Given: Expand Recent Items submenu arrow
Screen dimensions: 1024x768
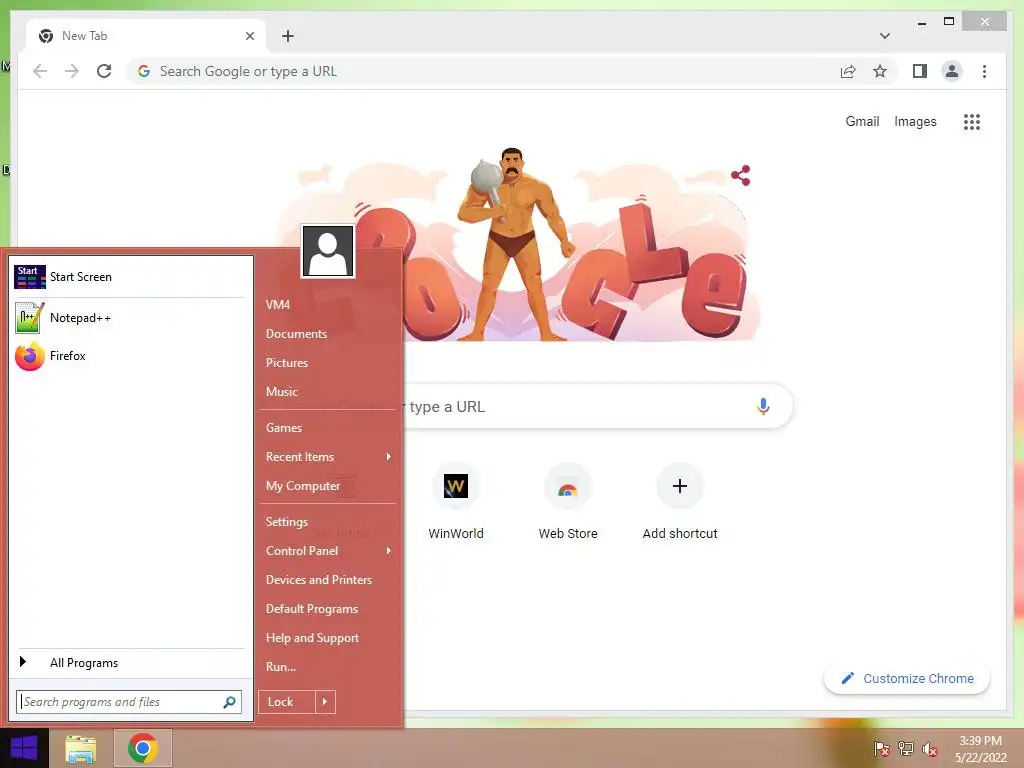Looking at the screenshot, I should 389,456.
